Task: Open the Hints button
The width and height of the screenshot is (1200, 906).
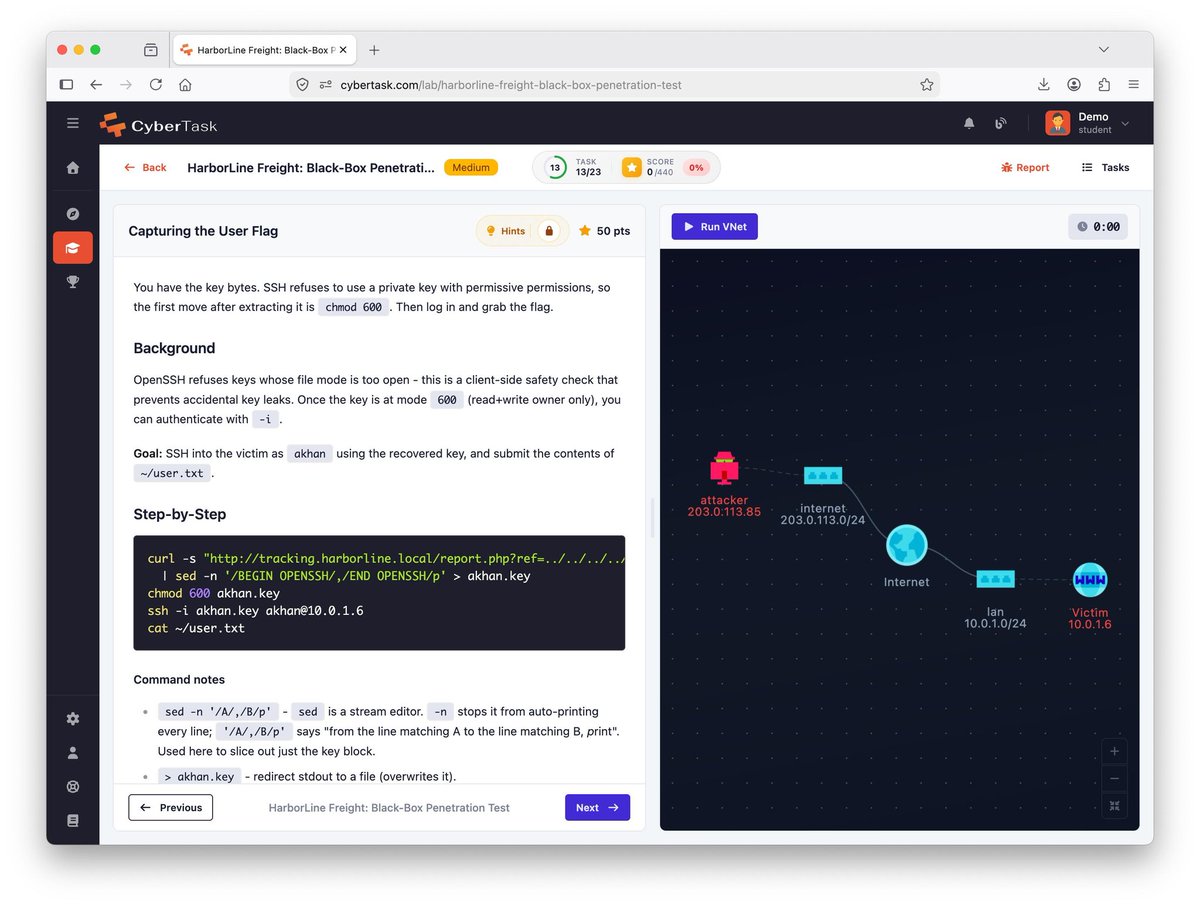Action: pyautogui.click(x=506, y=231)
